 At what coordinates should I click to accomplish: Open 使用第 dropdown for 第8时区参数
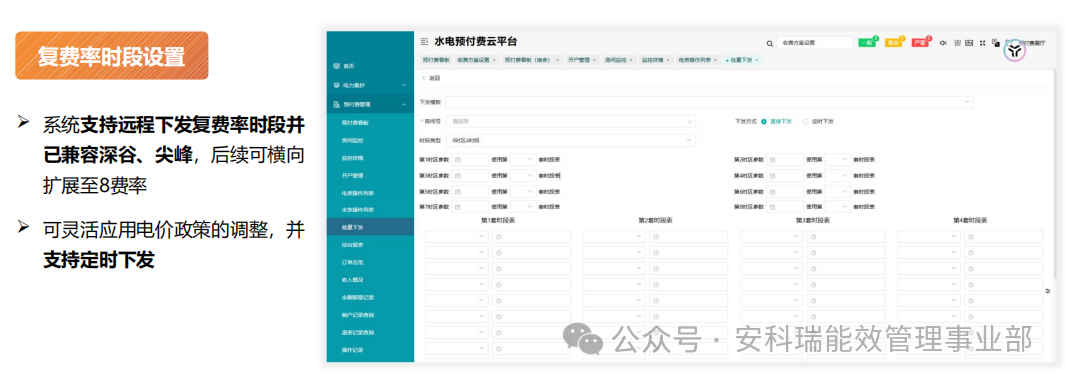tap(838, 207)
